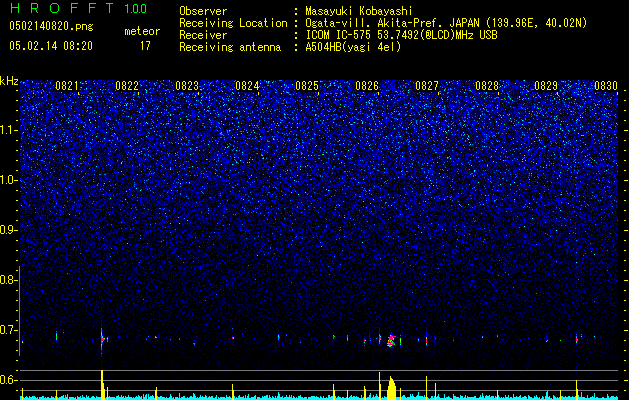The image size is (629, 400).
Task: Click the Receiving Location label
Action: pyautogui.click(x=233, y=23)
